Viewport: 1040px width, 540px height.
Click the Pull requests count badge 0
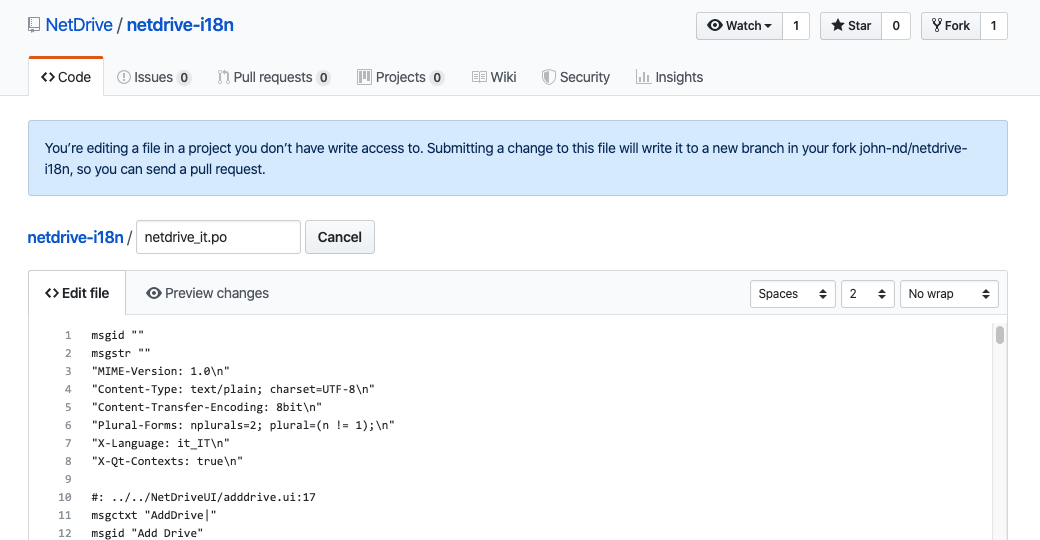pyautogui.click(x=323, y=78)
